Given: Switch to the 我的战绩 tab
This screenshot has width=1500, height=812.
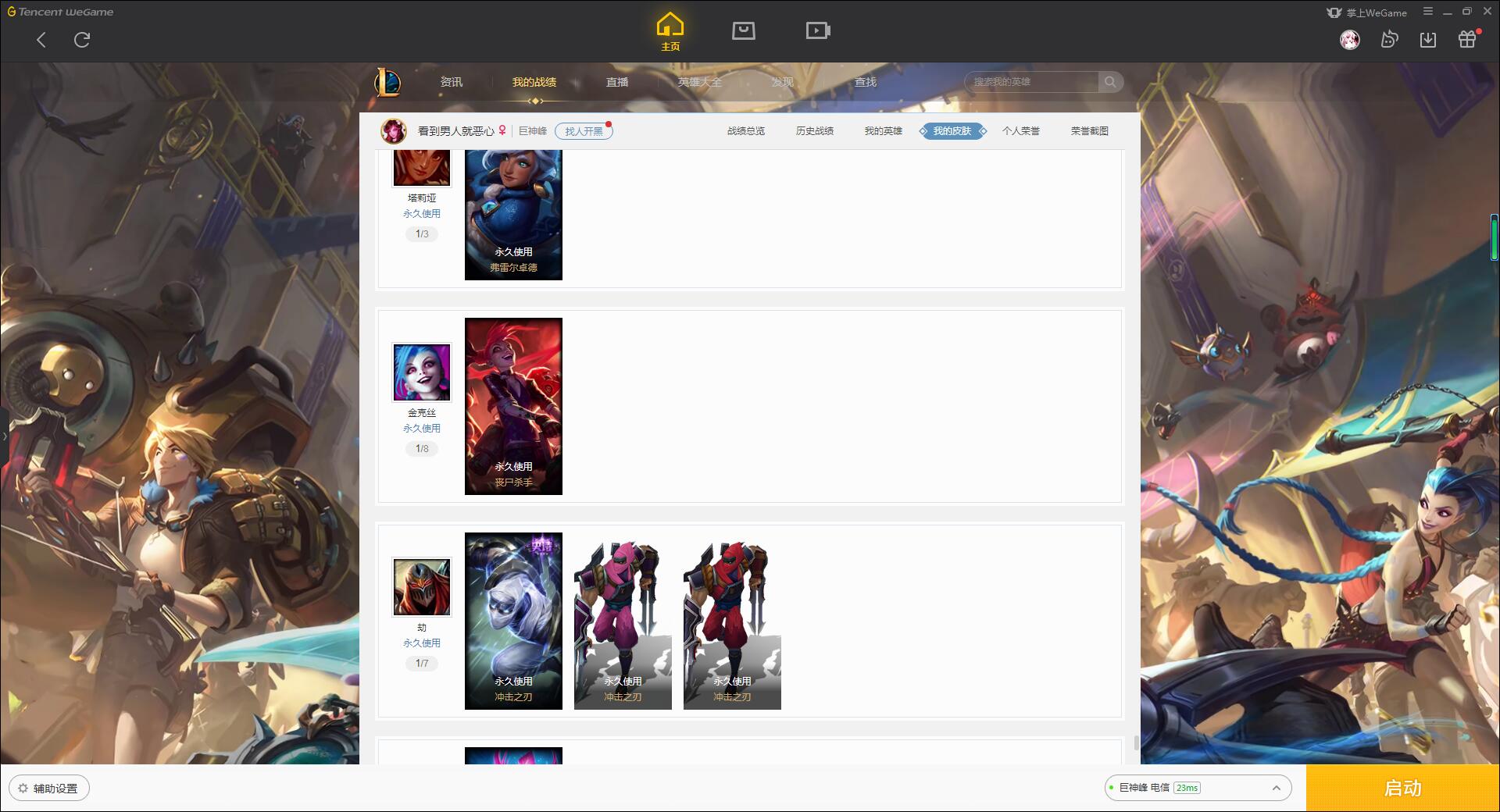Looking at the screenshot, I should (x=534, y=82).
